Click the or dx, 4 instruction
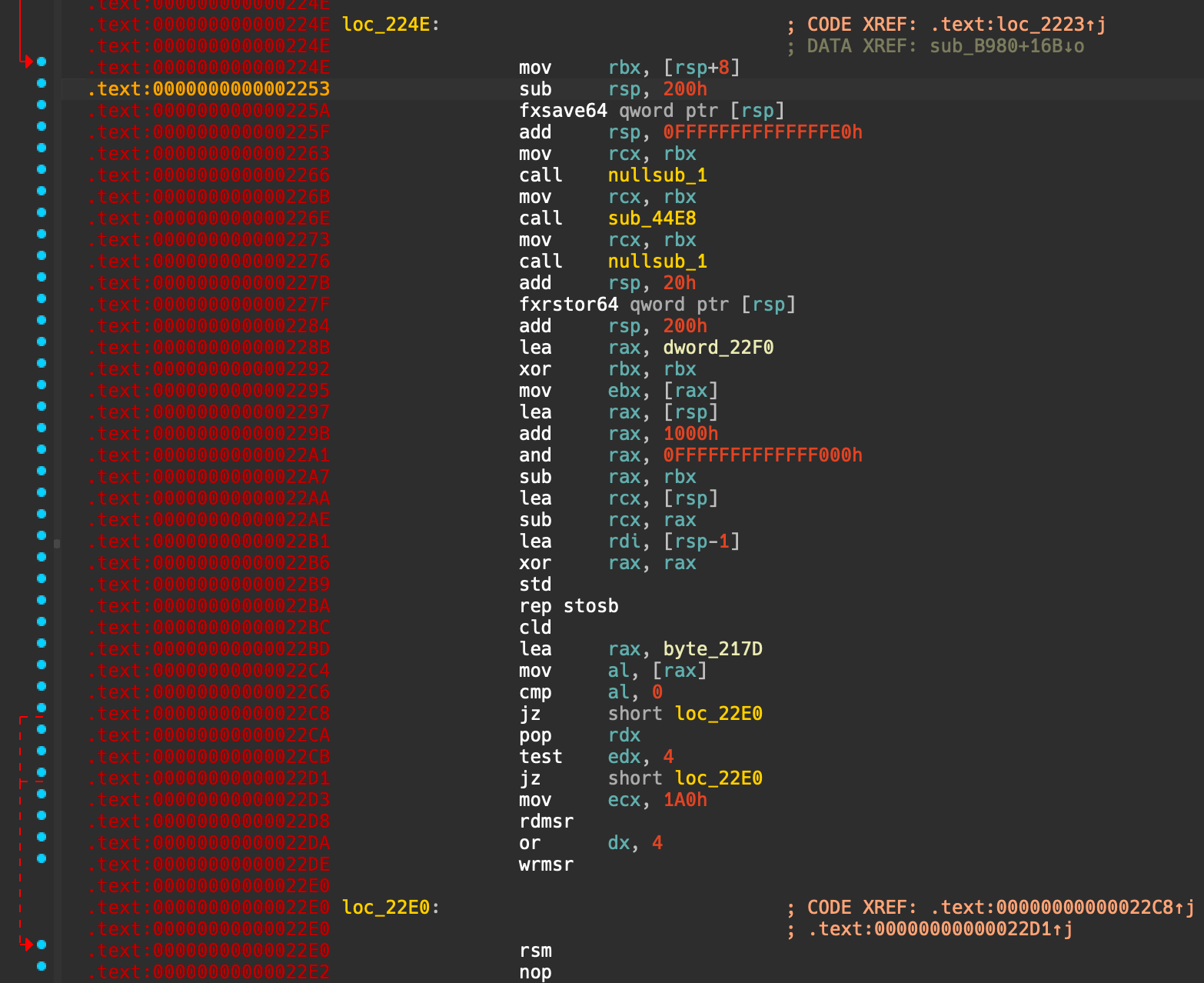 click(590, 843)
